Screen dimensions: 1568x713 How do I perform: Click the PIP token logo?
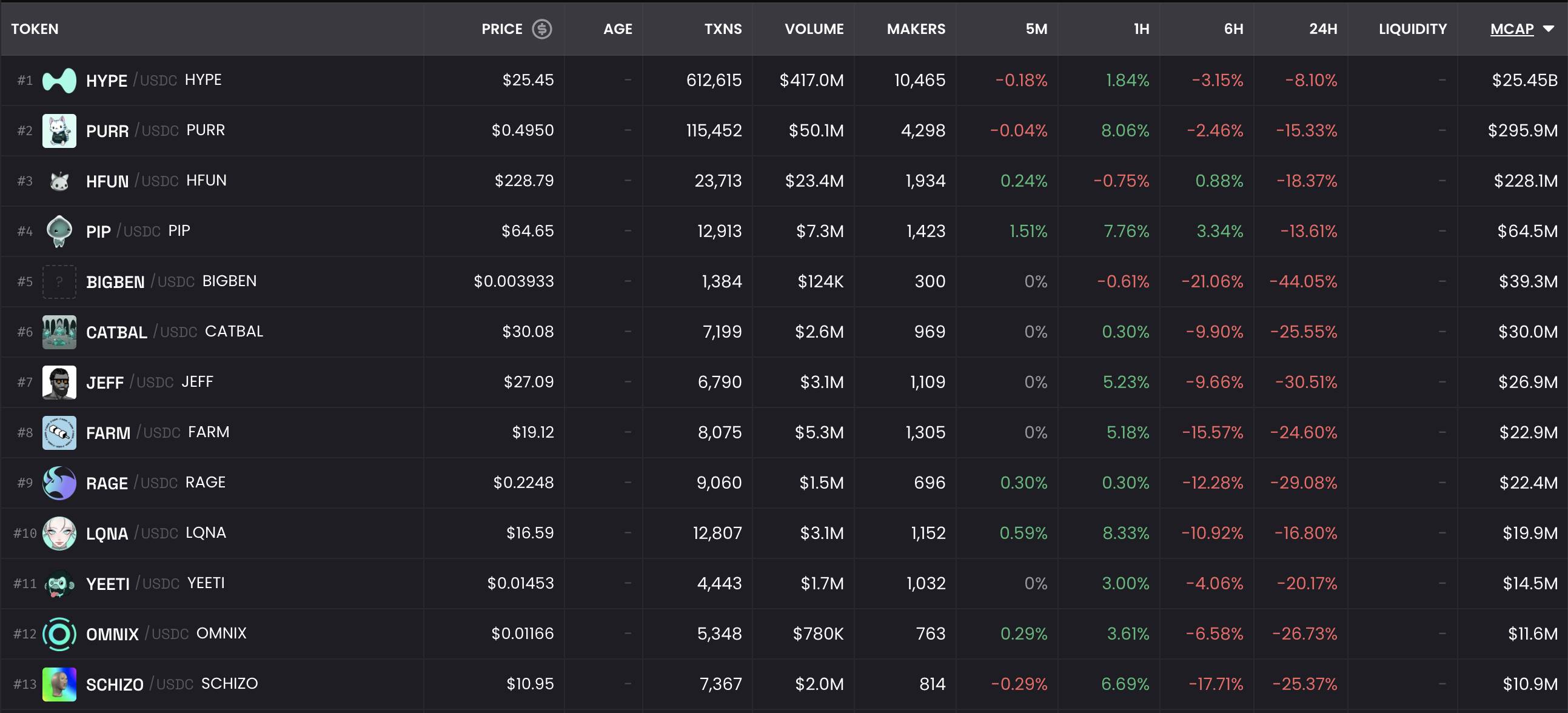click(59, 232)
